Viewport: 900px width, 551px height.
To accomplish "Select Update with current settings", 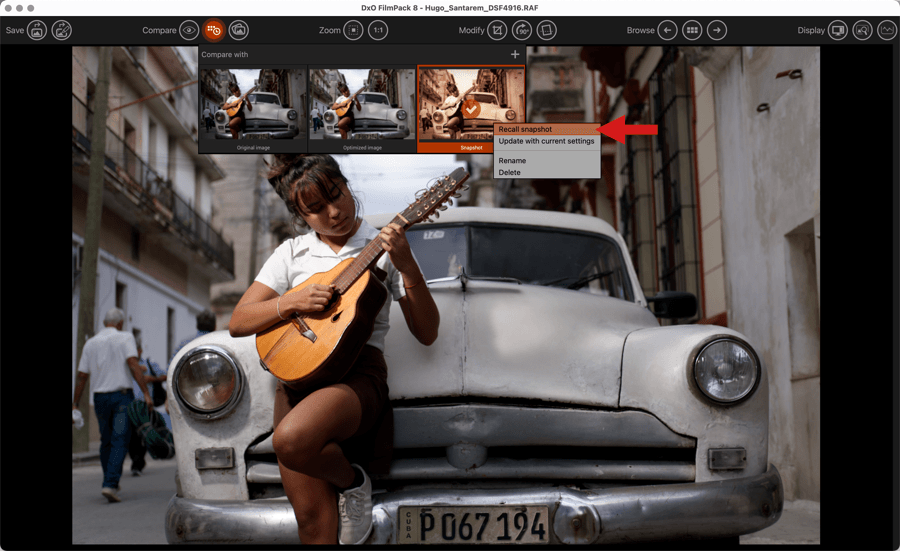I will (x=546, y=141).
